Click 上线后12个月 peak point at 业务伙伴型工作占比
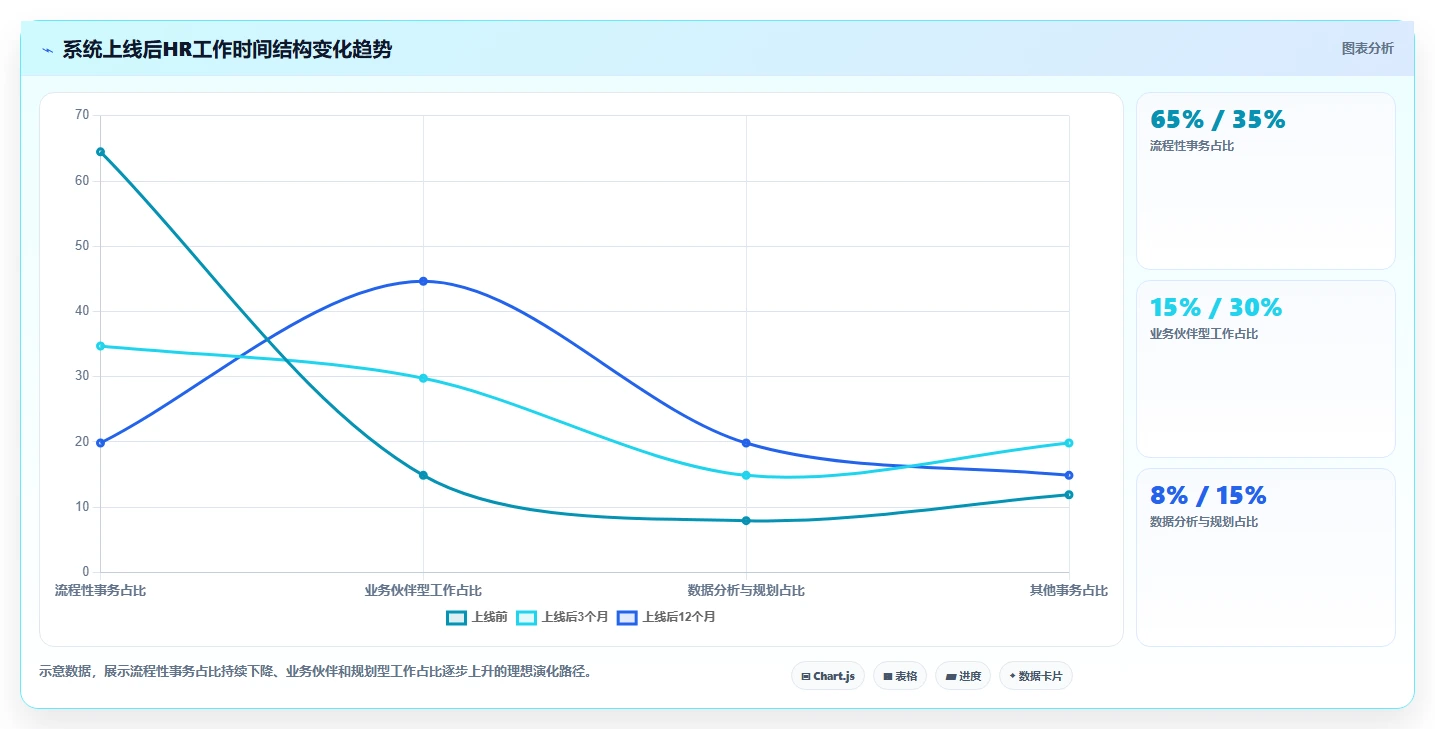1435x729 pixels. coord(423,281)
